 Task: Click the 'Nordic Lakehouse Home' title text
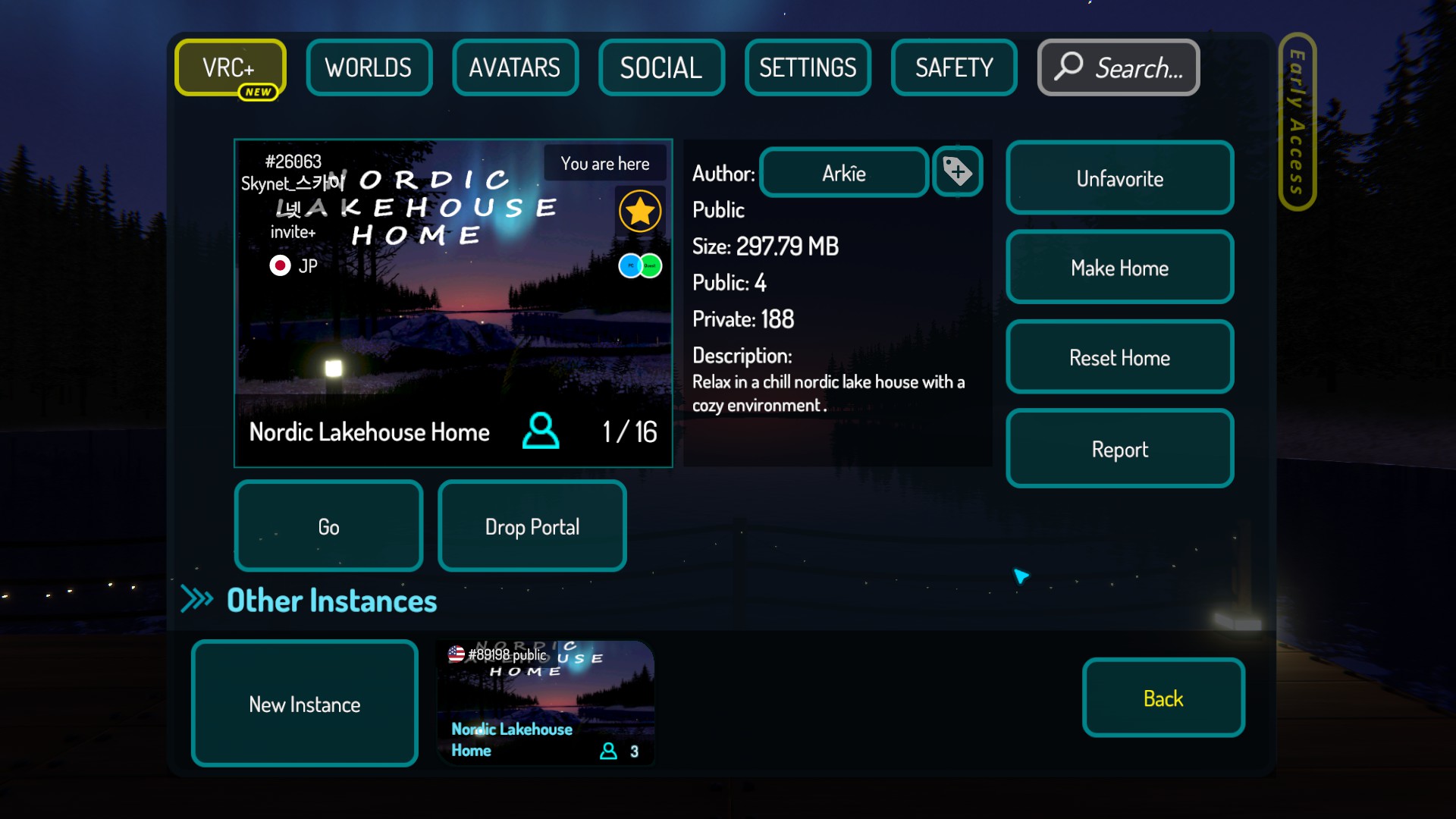pyautogui.click(x=369, y=432)
